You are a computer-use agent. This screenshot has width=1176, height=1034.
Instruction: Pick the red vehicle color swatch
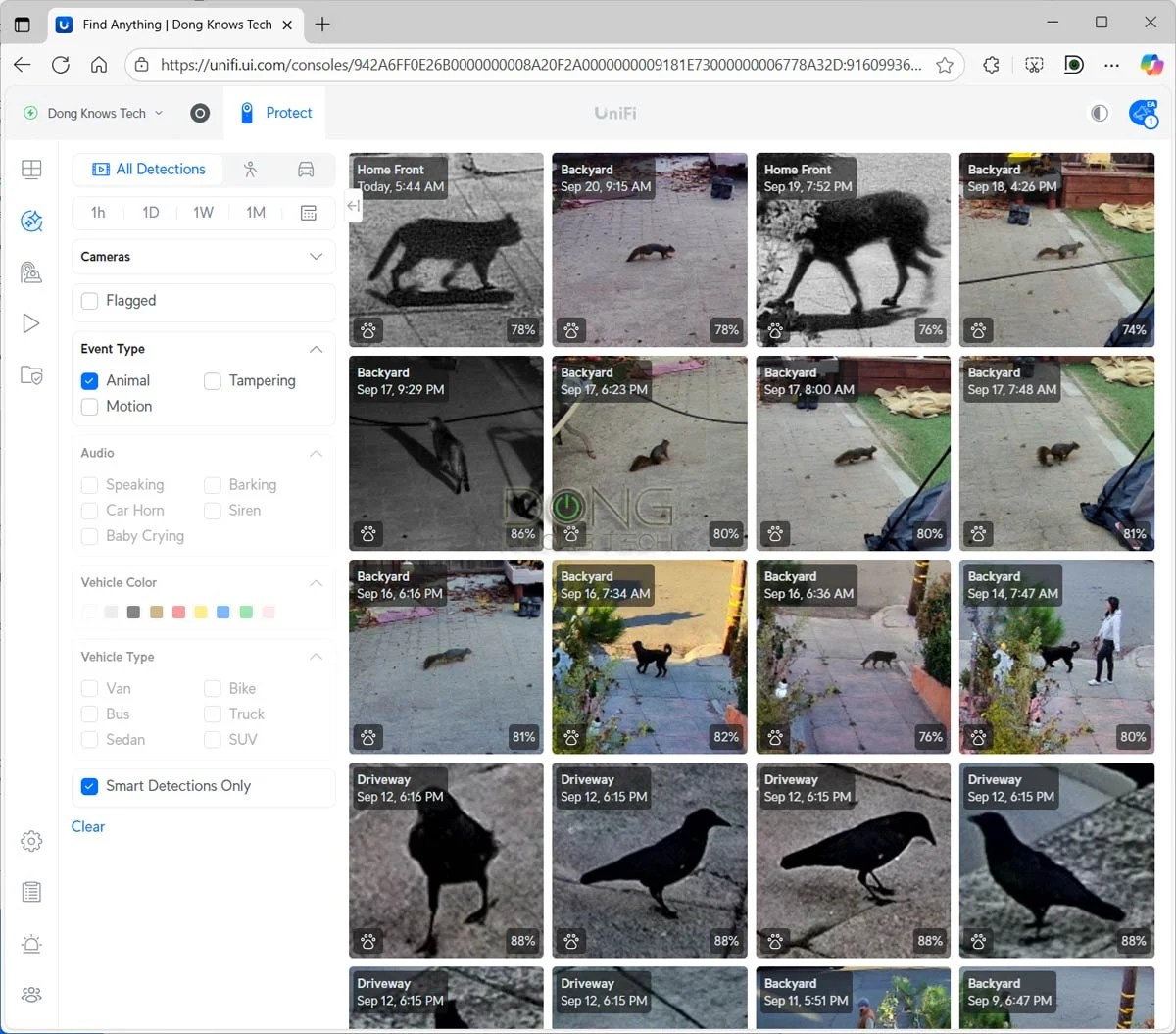click(178, 613)
